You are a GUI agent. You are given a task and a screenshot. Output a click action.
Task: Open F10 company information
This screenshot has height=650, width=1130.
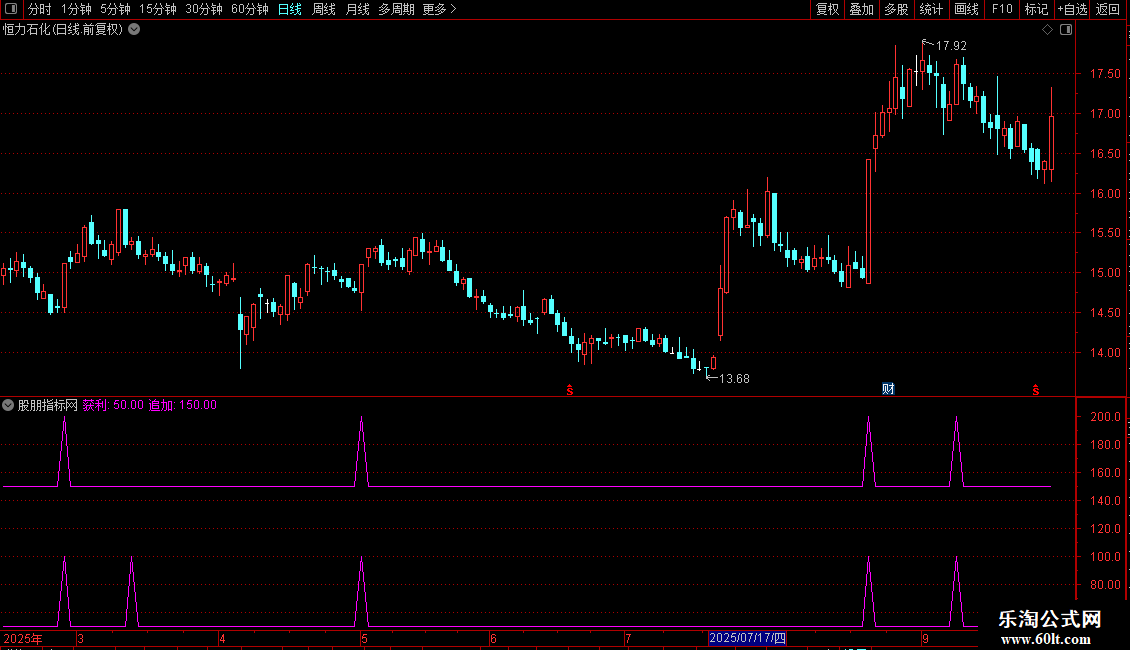tap(1002, 9)
